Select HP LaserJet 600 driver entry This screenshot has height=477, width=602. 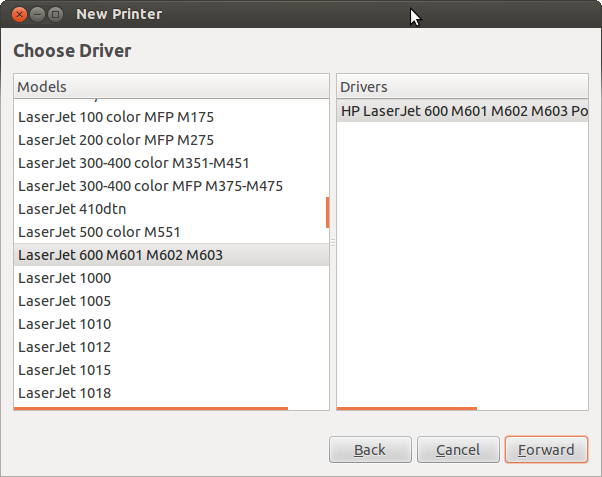tap(463, 111)
